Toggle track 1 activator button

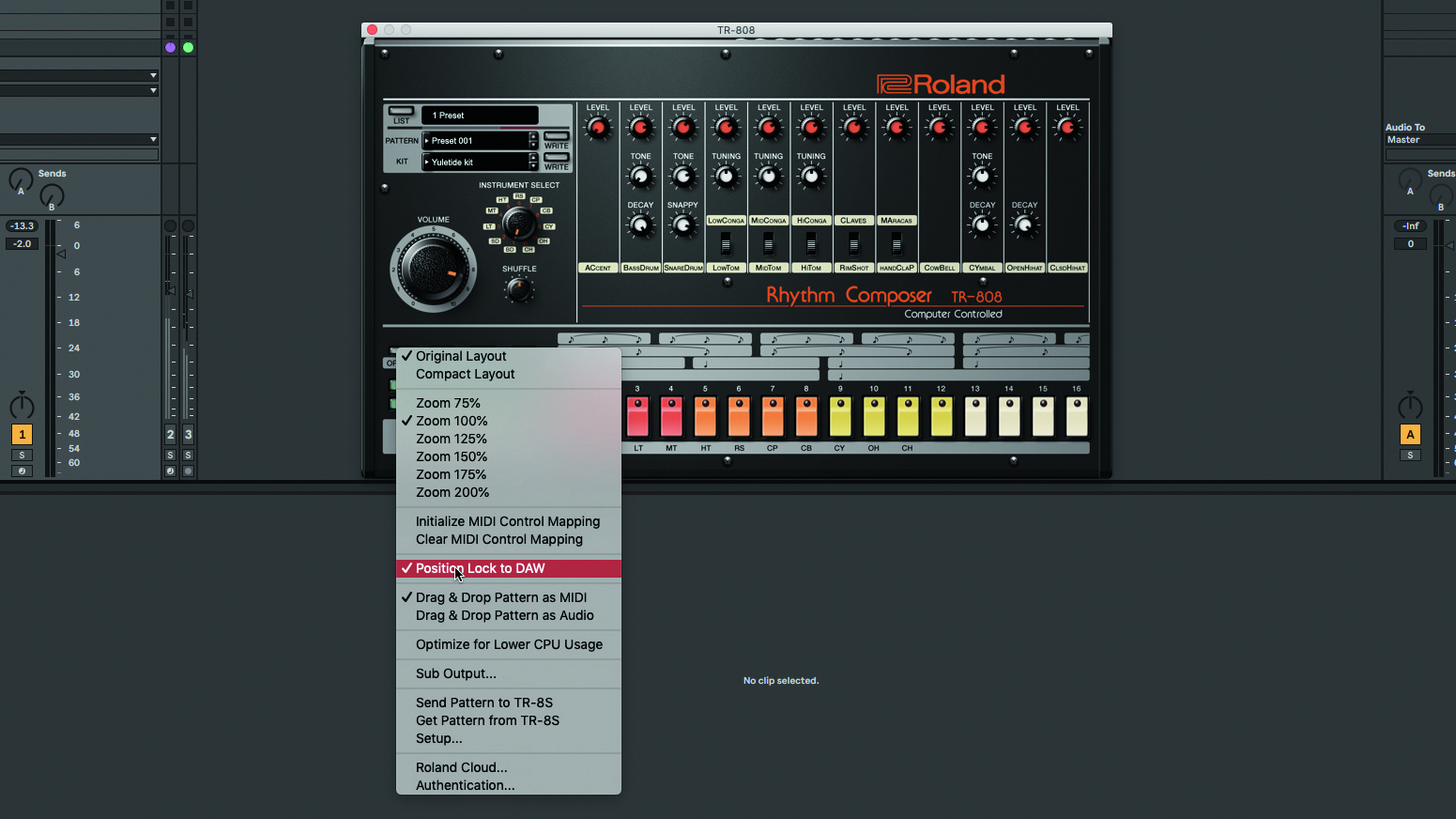coord(22,434)
